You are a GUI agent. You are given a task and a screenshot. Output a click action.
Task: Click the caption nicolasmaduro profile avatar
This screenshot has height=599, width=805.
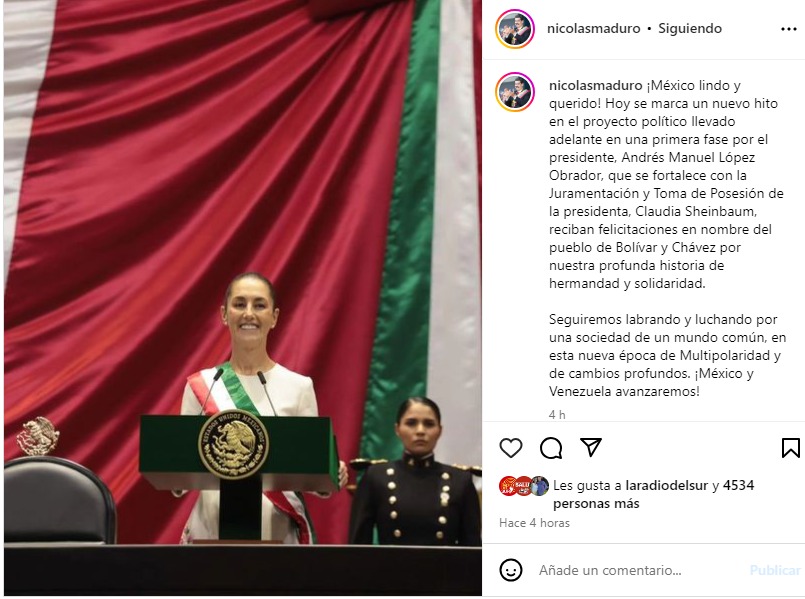point(515,92)
